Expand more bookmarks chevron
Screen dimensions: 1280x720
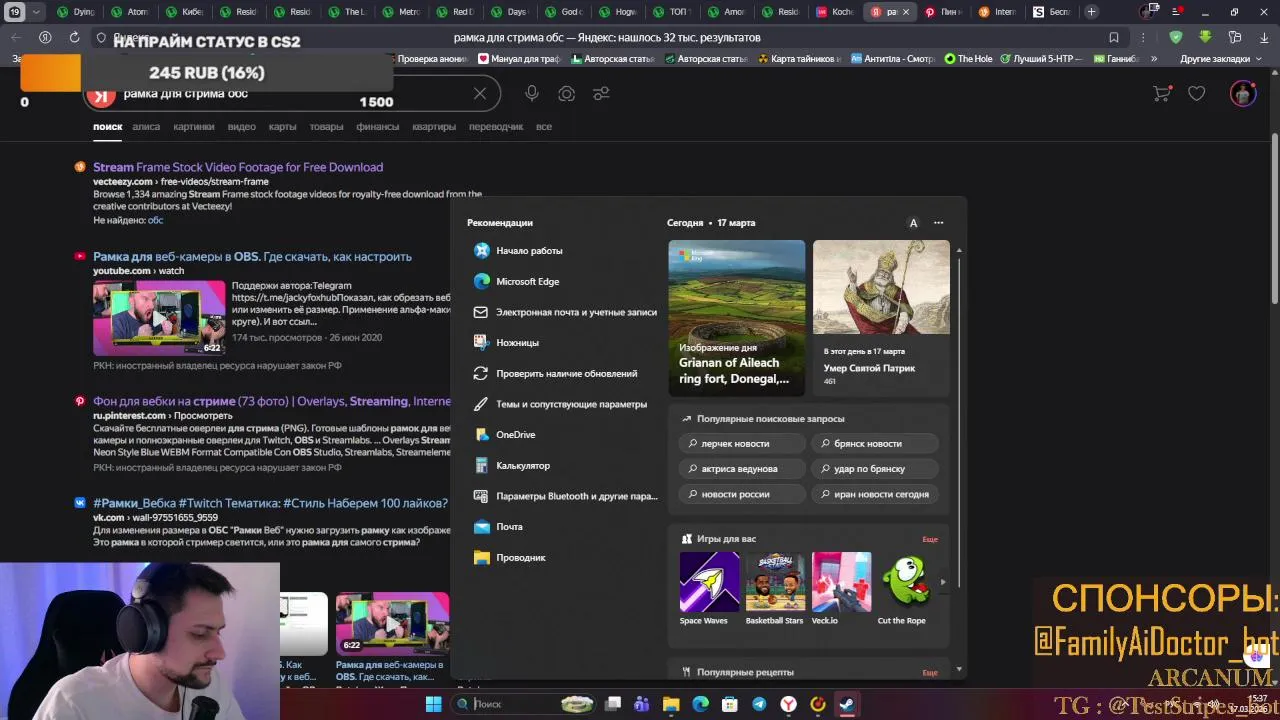click(x=1154, y=58)
